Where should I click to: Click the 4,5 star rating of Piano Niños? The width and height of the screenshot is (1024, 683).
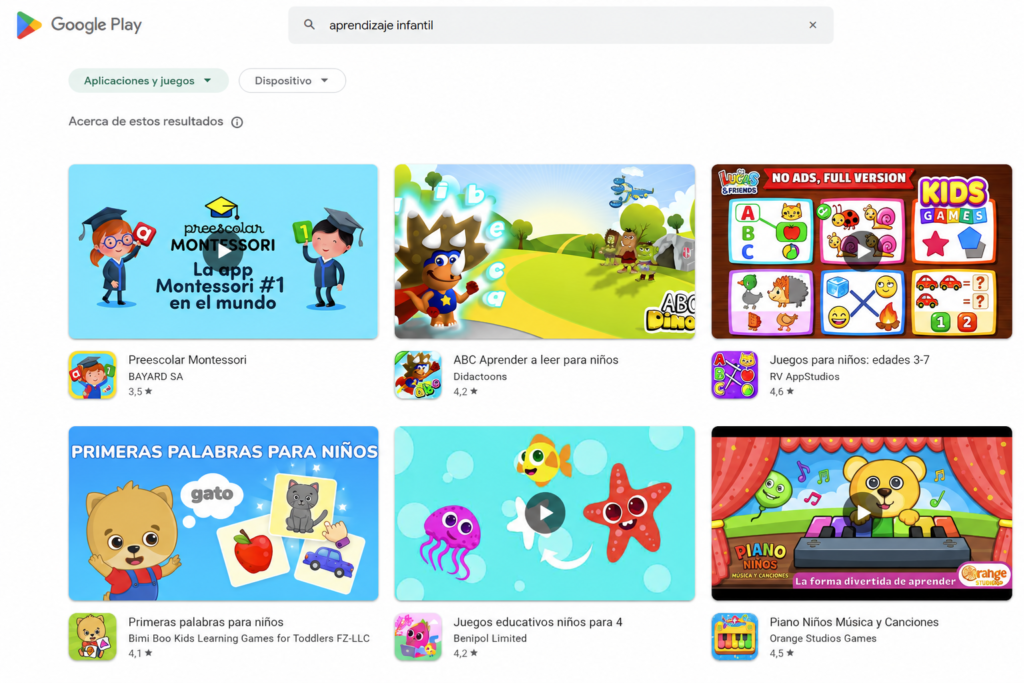782,653
